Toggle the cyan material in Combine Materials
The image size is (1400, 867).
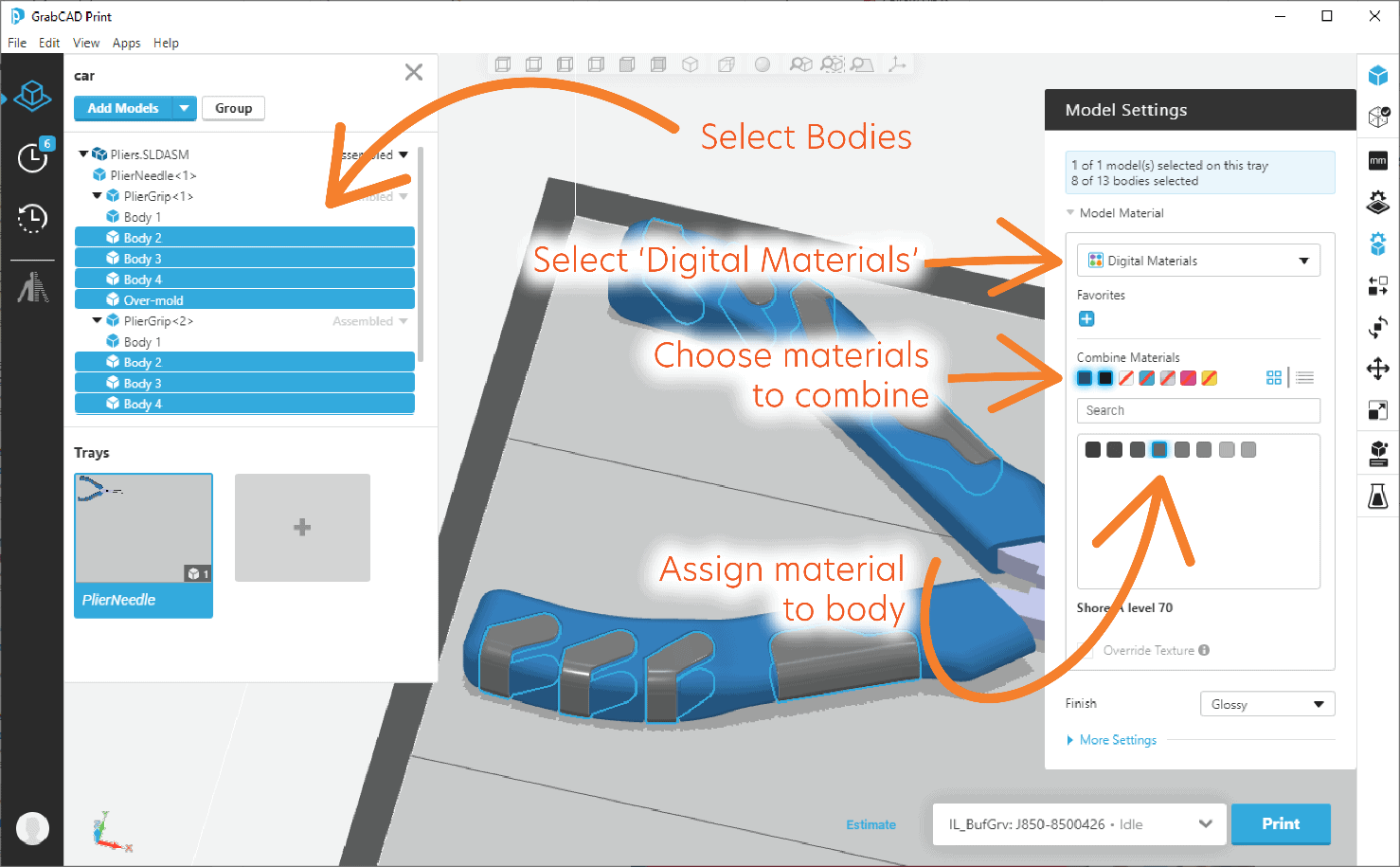point(1147,378)
